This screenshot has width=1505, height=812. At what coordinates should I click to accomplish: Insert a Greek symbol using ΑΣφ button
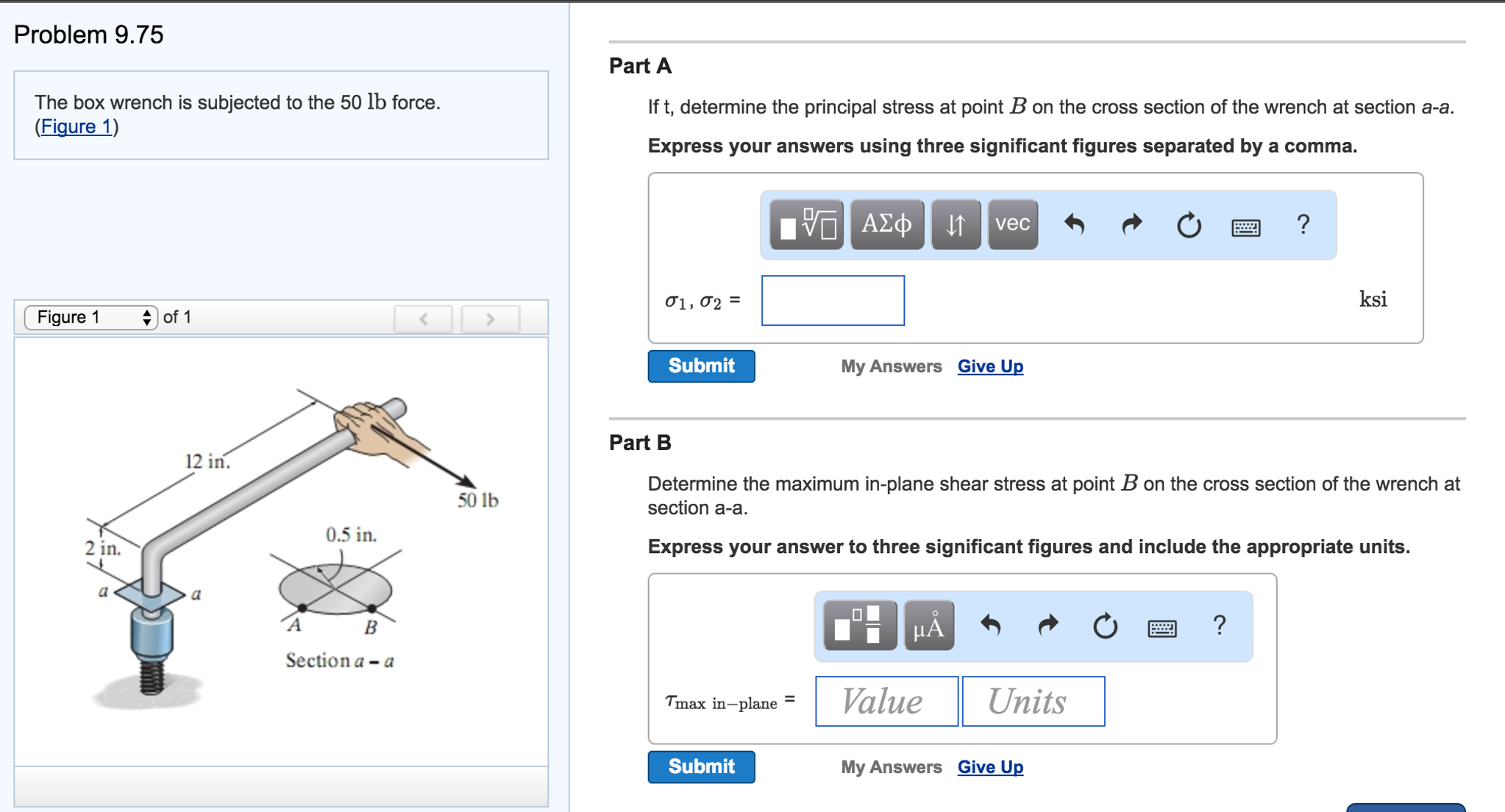pos(886,225)
